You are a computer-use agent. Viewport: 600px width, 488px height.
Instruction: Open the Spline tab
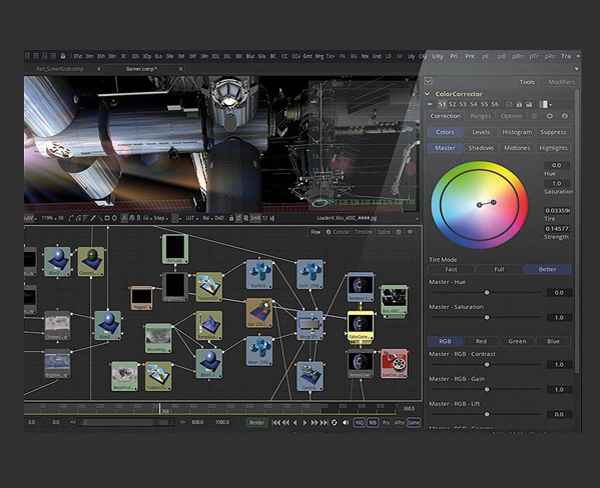384,232
